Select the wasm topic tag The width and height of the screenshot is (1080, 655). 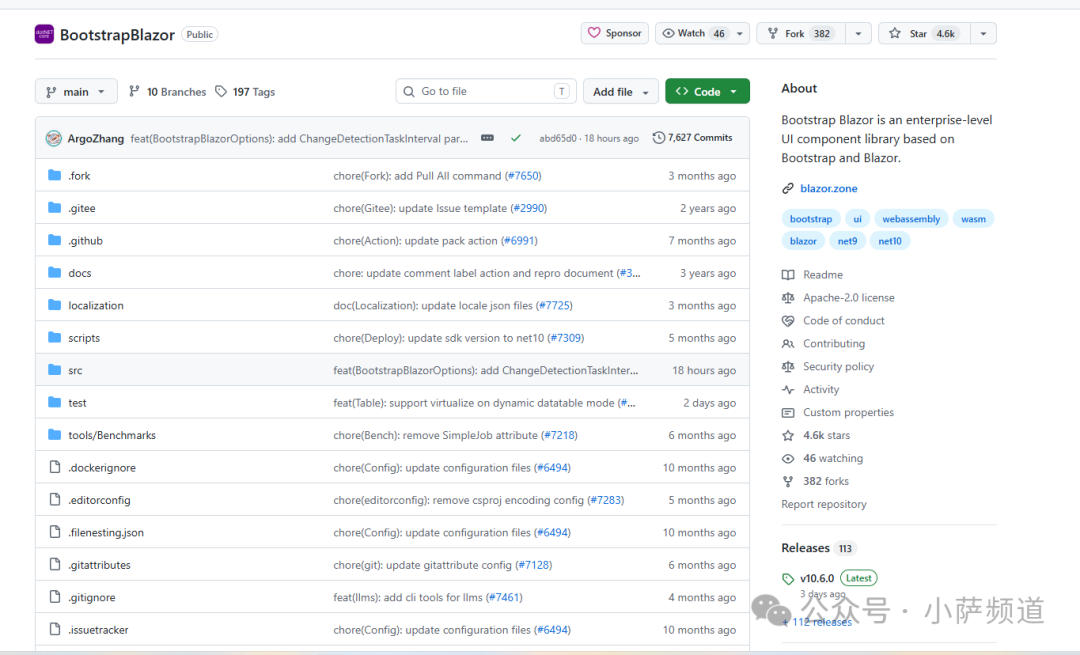tap(973, 218)
